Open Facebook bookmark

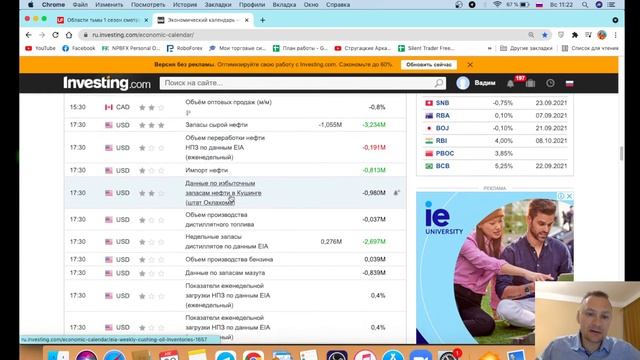click(x=79, y=48)
